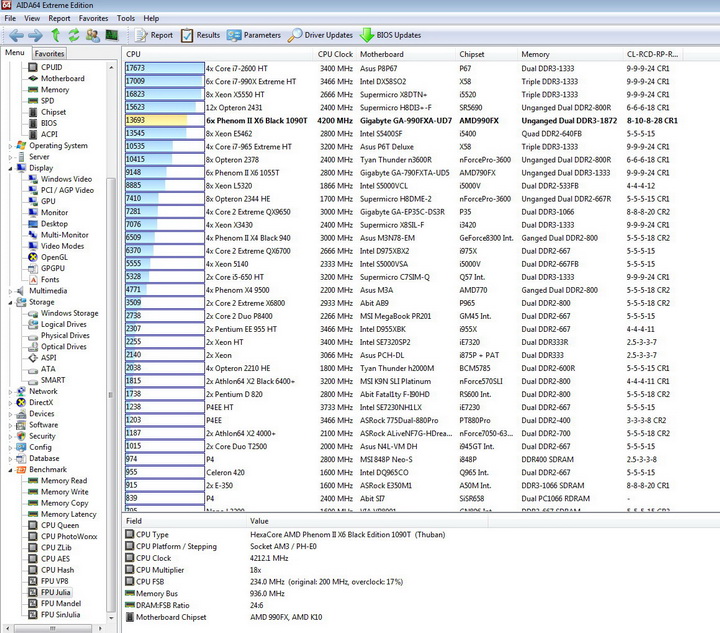Expand the Network node
Image resolution: width=720 pixels, height=633 pixels.
tap(10, 392)
